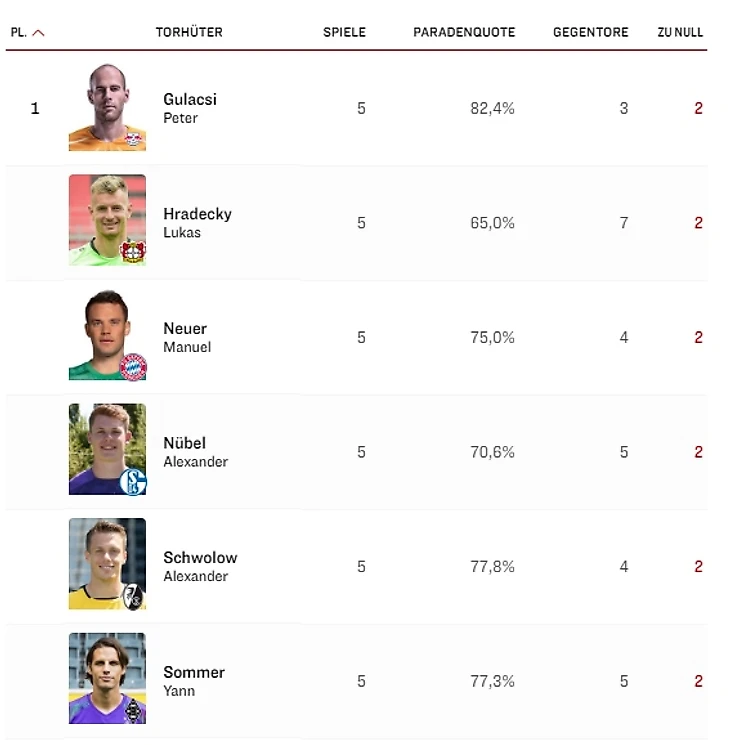This screenshot has width=730, height=745.
Task: Toggle sort arrow next to PL. header
Action: [x=38, y=32]
